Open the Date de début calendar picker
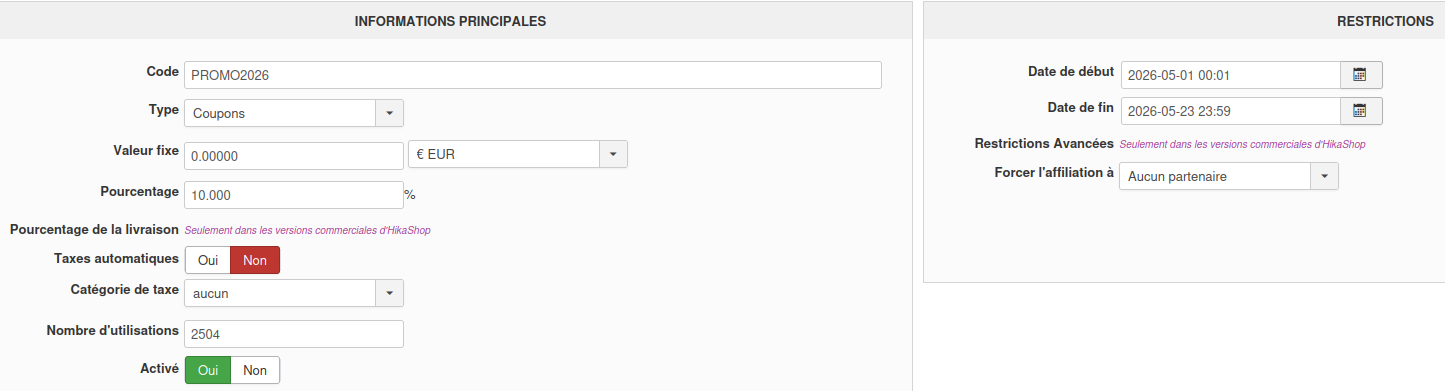This screenshot has height=391, width=1445. coord(1361,75)
